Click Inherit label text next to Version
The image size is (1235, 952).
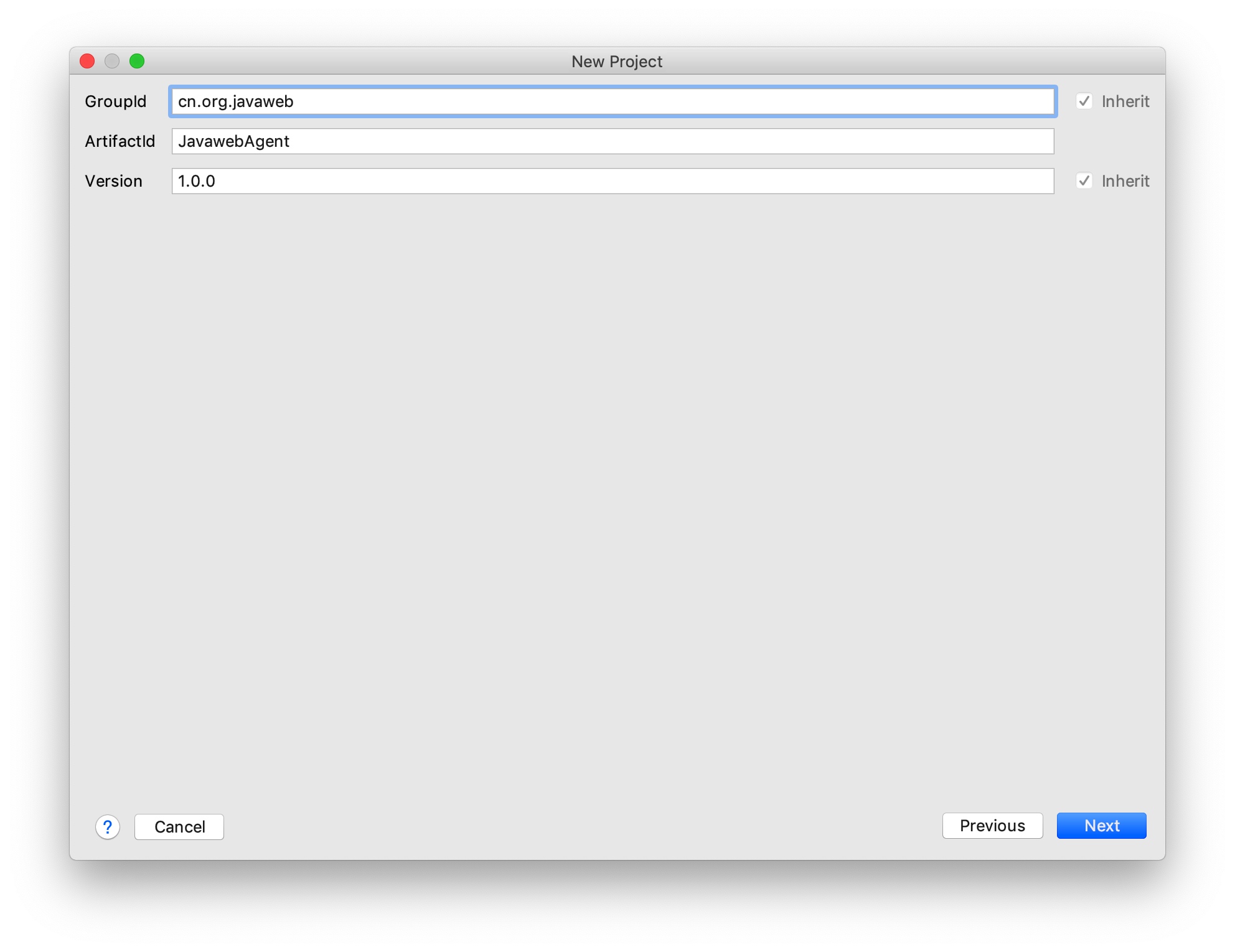coord(1125,181)
